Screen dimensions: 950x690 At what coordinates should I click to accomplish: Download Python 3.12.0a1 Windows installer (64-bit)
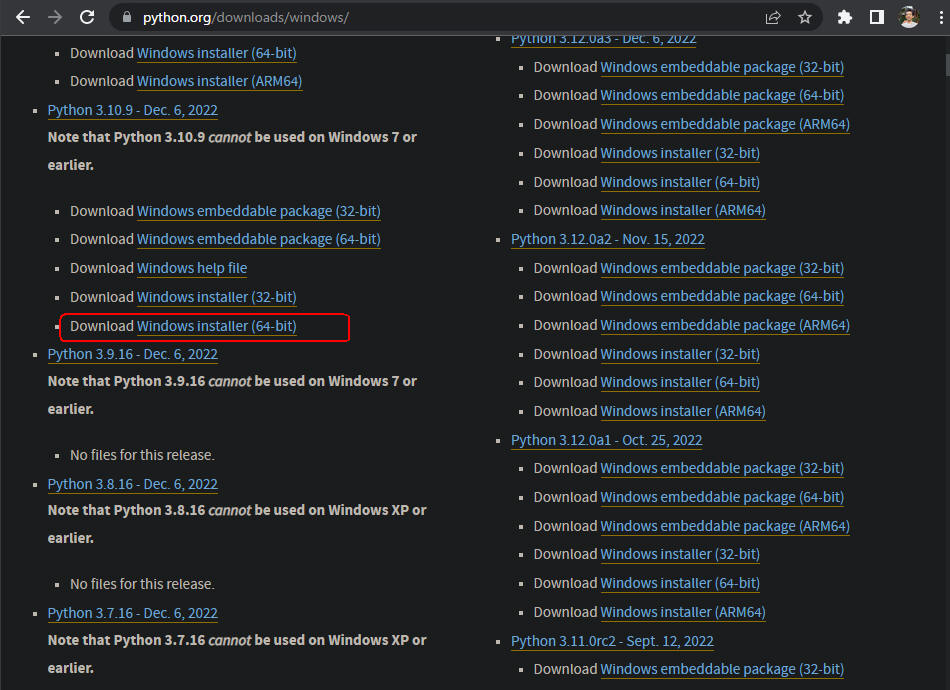[x=680, y=583]
